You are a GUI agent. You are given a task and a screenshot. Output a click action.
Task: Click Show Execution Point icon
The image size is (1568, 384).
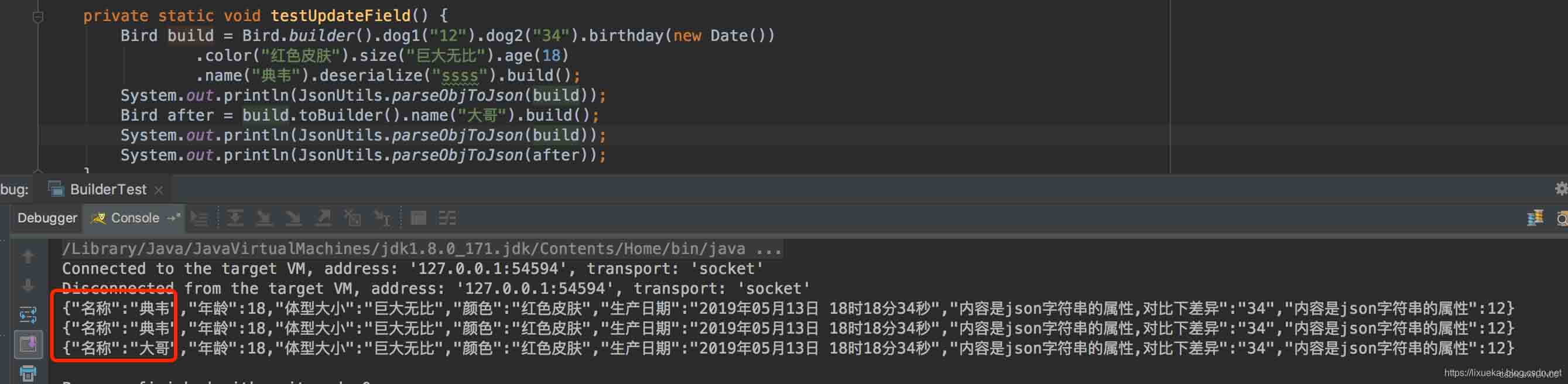(x=199, y=218)
